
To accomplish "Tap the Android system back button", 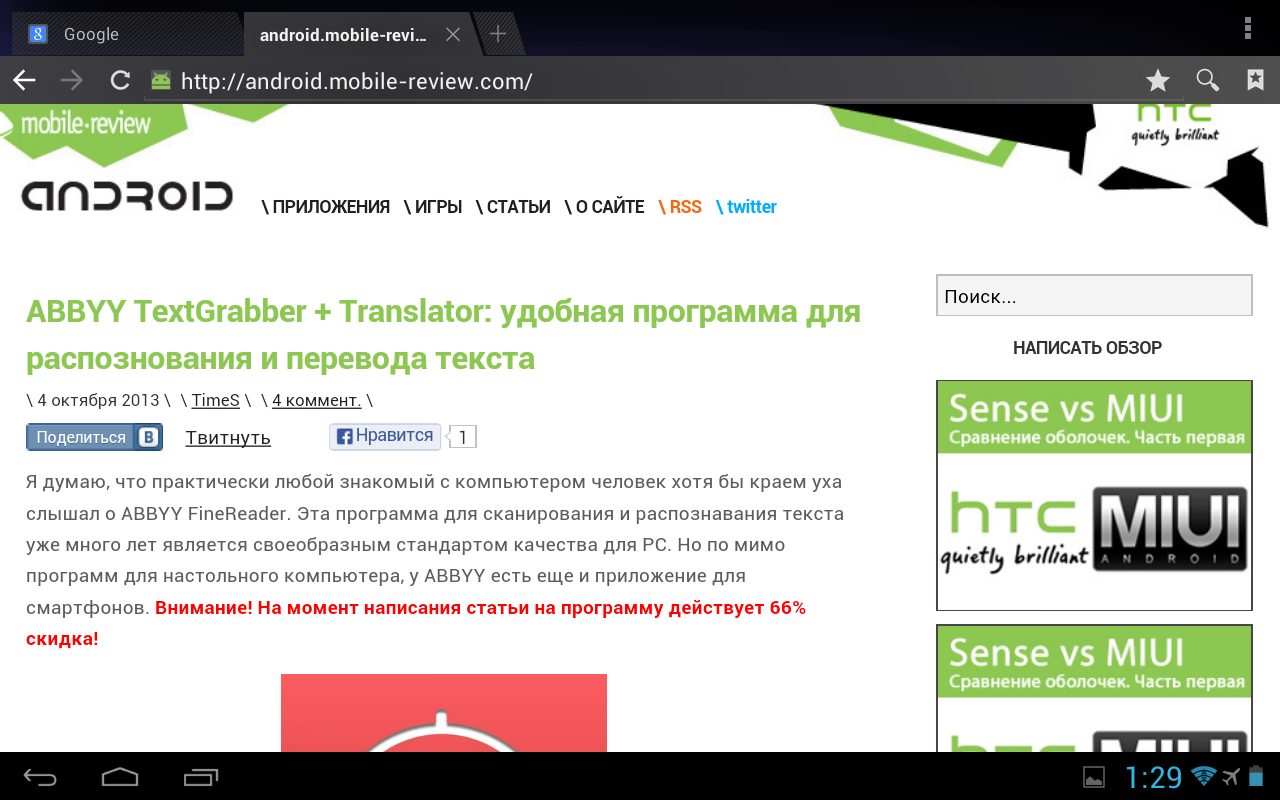I will pos(40,776).
